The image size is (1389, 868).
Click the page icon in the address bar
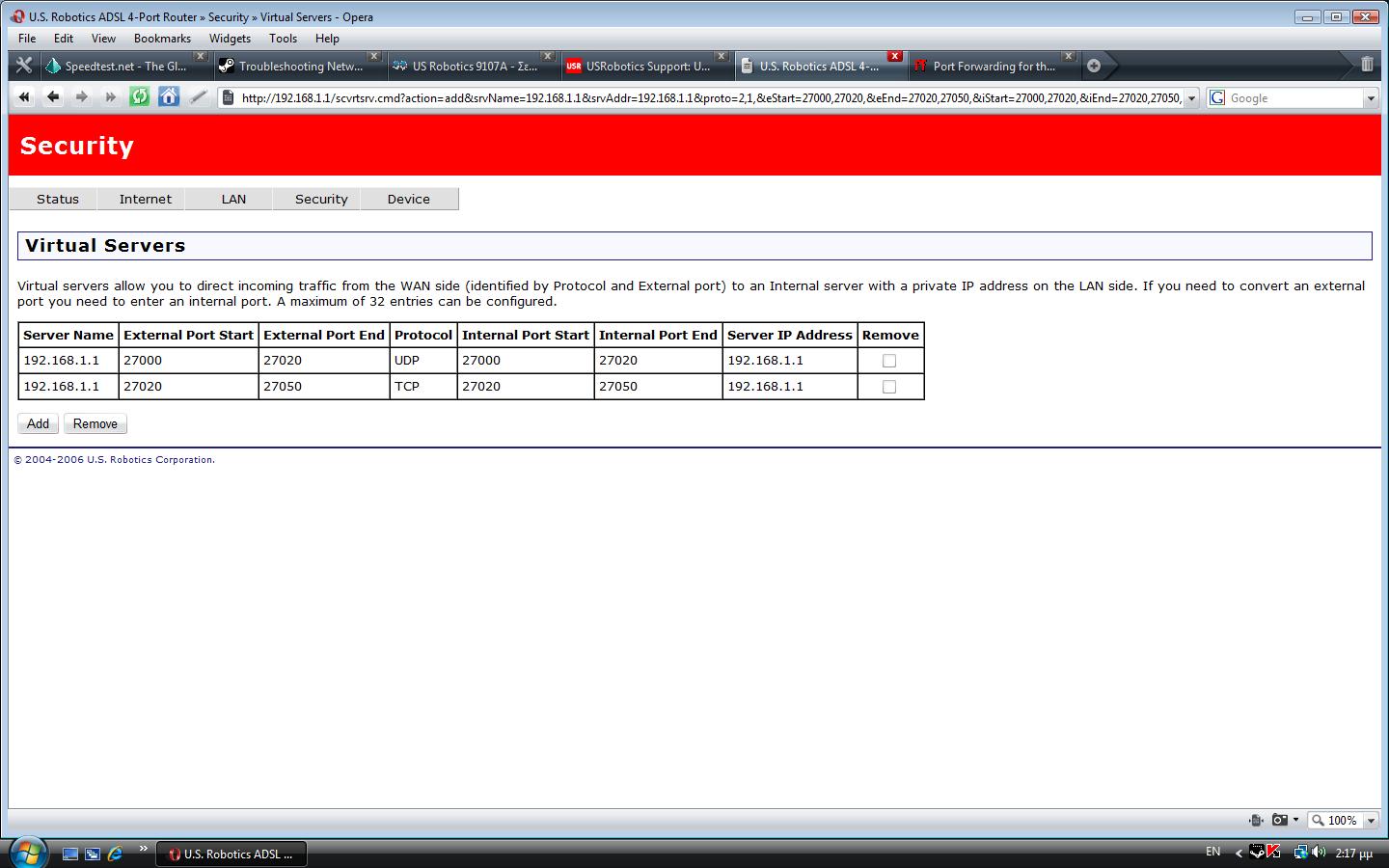(229, 97)
